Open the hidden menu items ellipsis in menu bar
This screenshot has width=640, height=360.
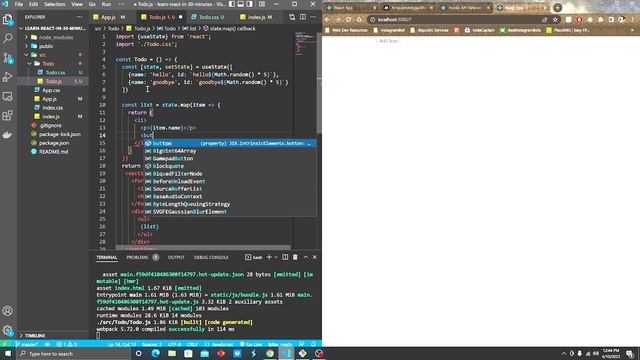(121, 4)
